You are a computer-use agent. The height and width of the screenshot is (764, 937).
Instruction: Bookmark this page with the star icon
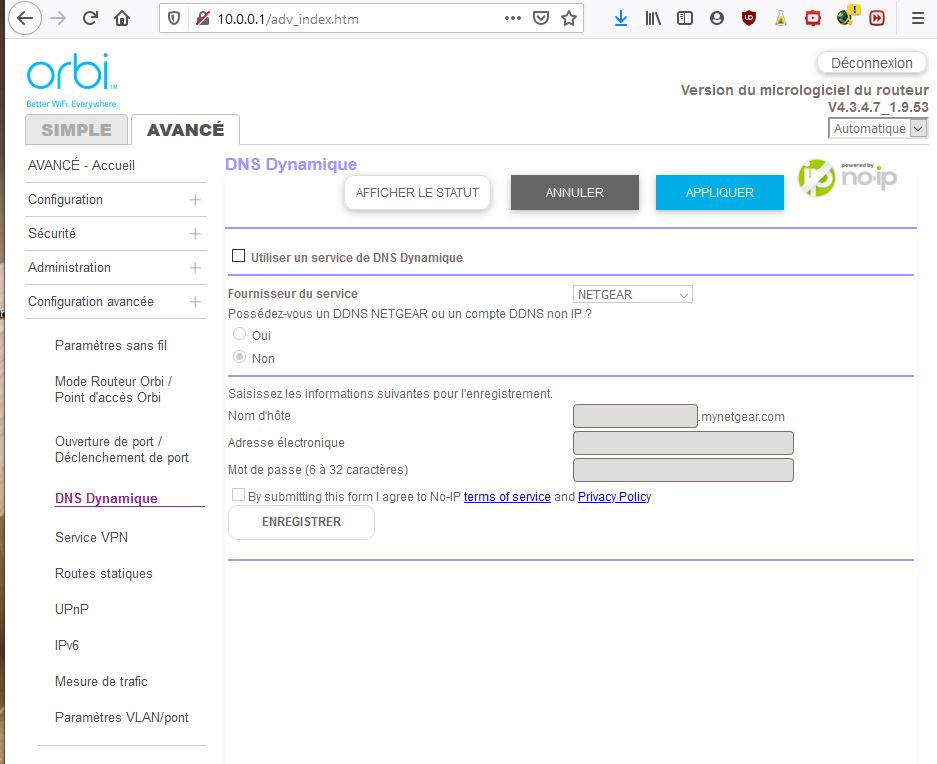point(569,18)
